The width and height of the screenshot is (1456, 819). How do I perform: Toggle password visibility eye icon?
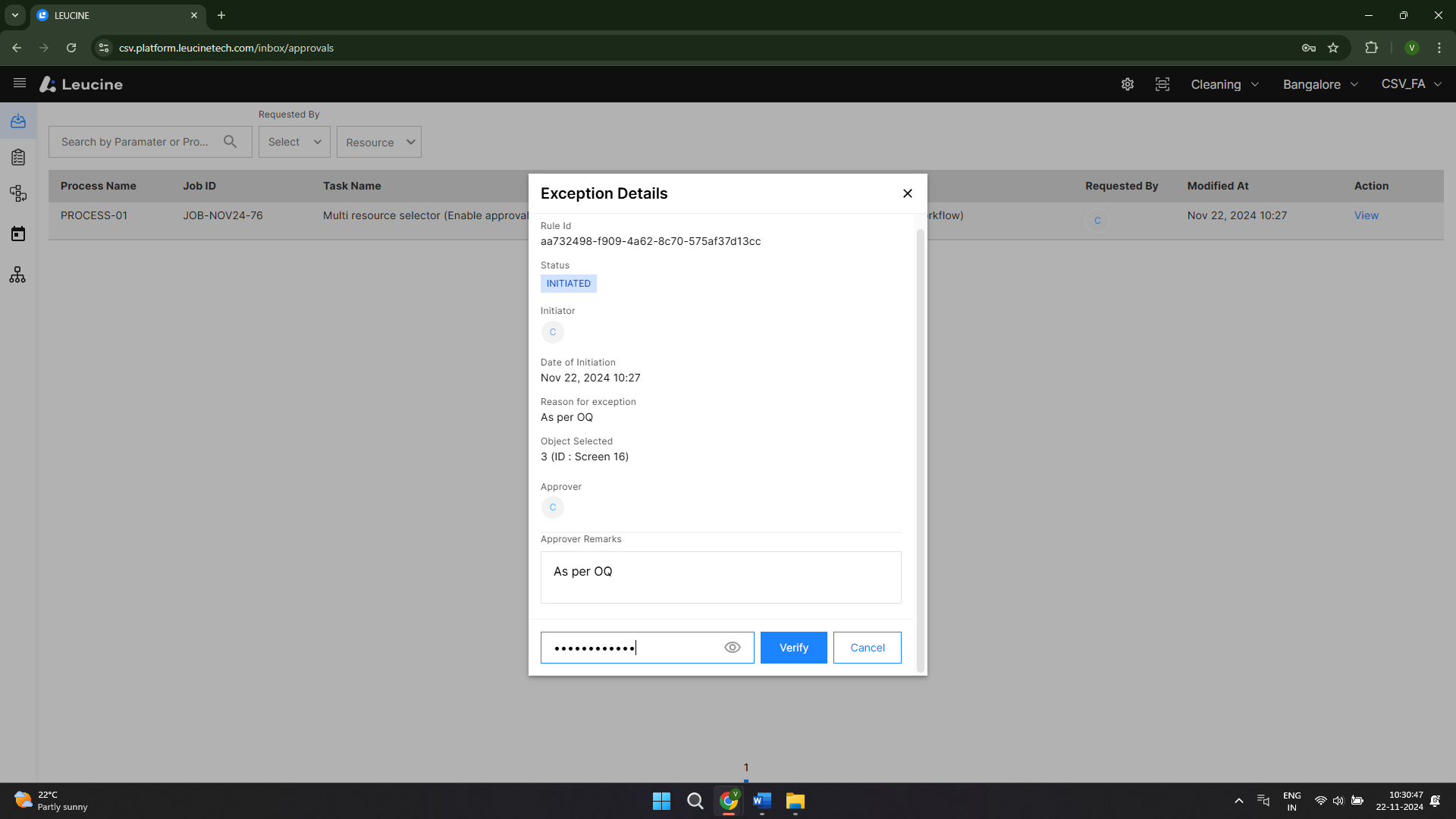(732, 648)
